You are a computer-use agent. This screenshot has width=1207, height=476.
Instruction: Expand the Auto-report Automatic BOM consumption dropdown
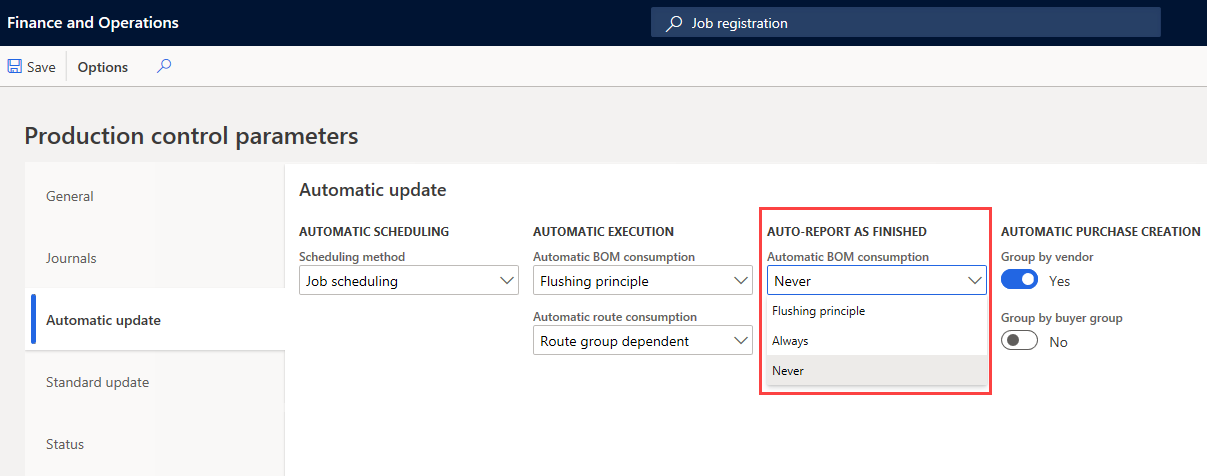point(877,281)
